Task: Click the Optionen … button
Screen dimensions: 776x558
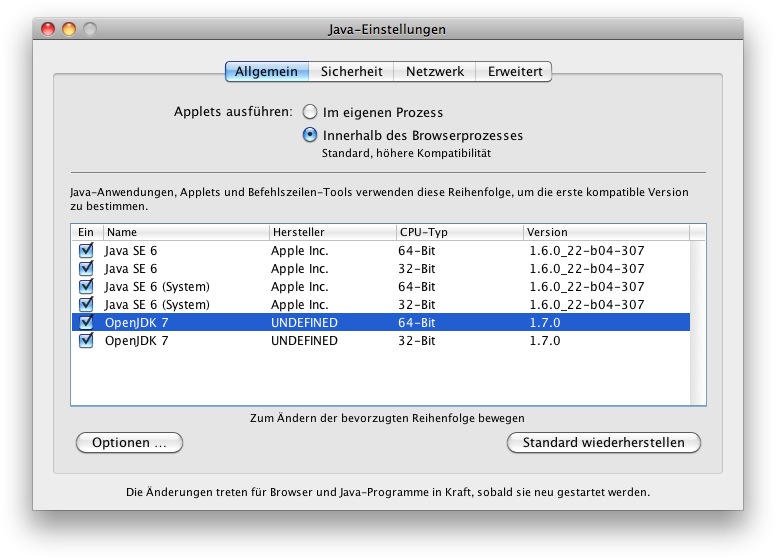Action: click(x=129, y=442)
